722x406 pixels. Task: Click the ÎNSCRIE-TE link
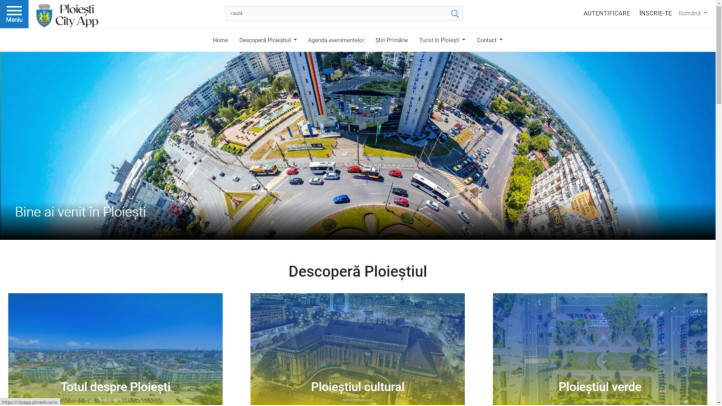click(655, 13)
